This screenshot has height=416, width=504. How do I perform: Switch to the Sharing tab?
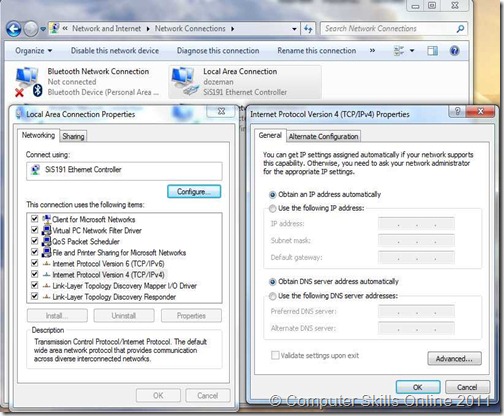click(73, 136)
